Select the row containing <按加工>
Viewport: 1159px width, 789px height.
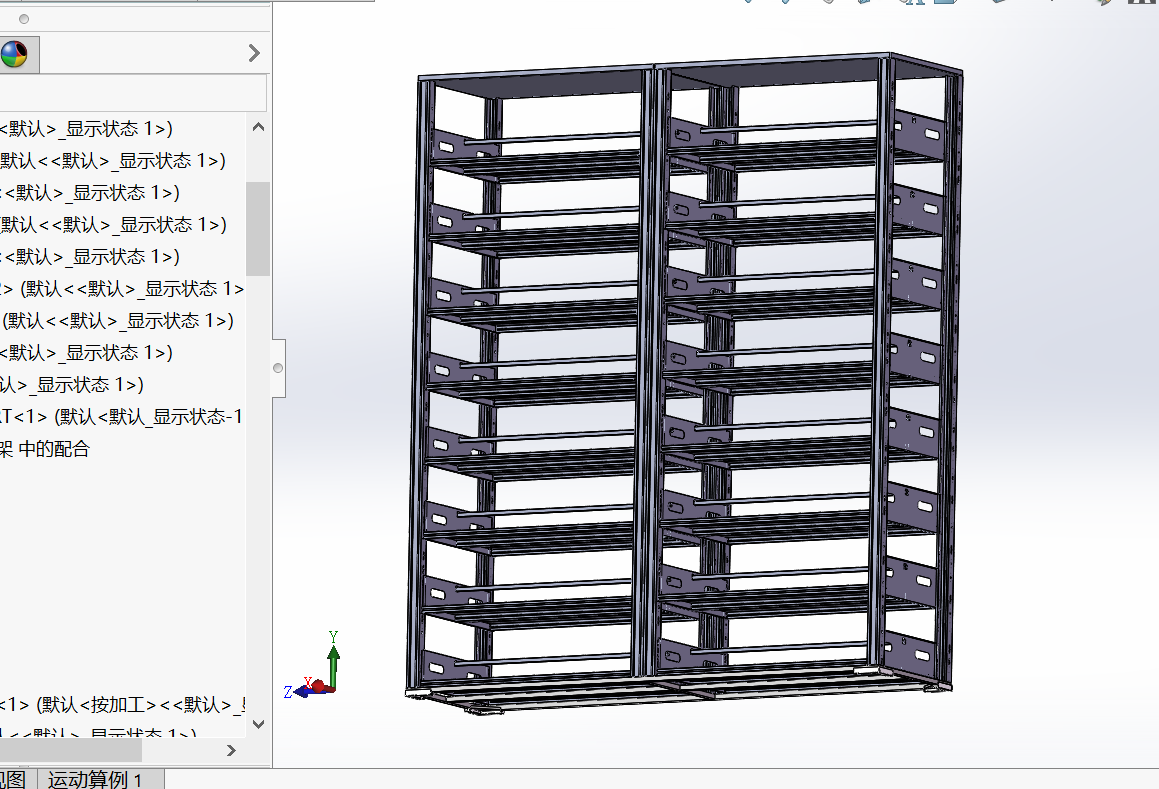(x=122, y=705)
